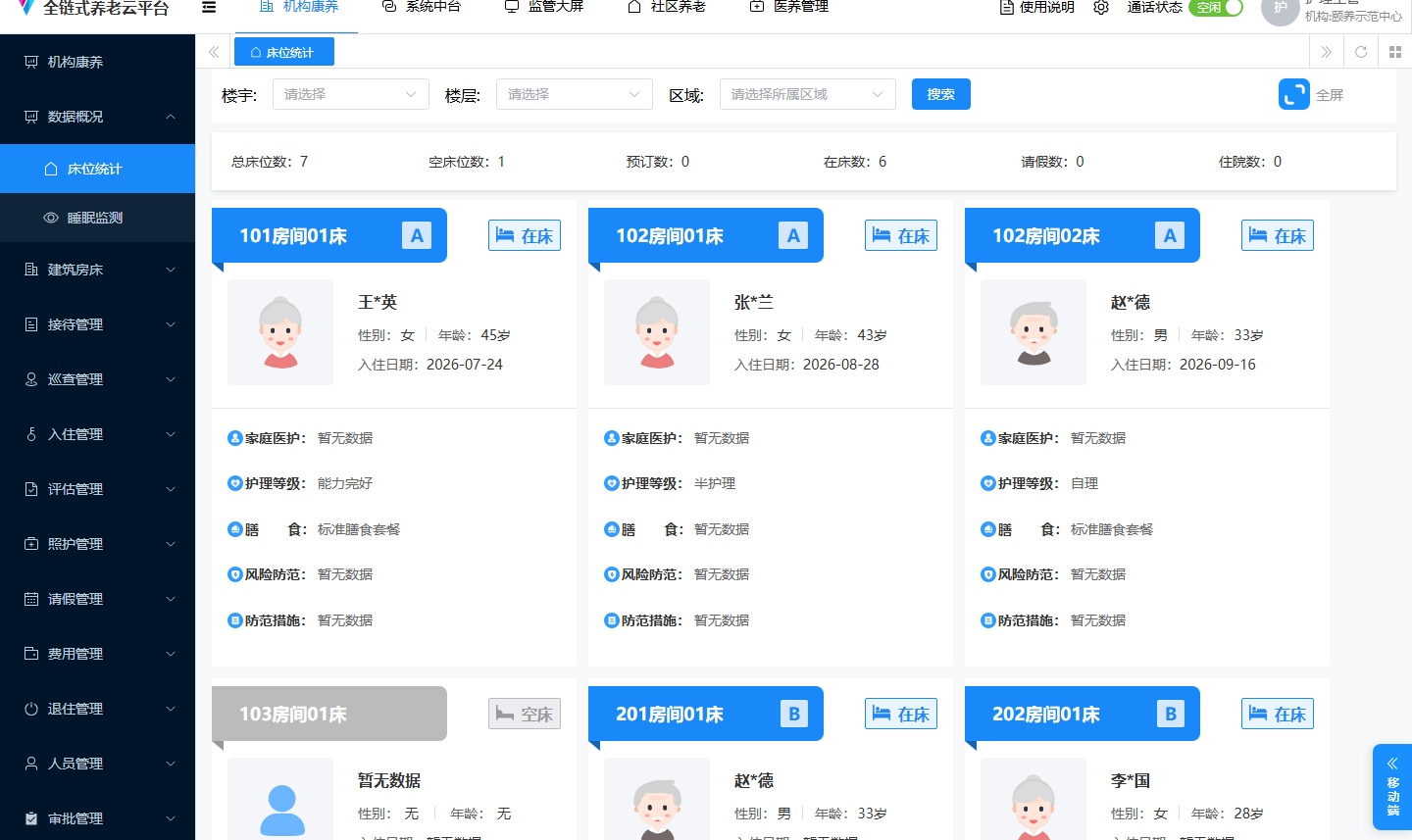Open the 楼层 dropdown
The width and height of the screenshot is (1412, 840).
click(575, 94)
